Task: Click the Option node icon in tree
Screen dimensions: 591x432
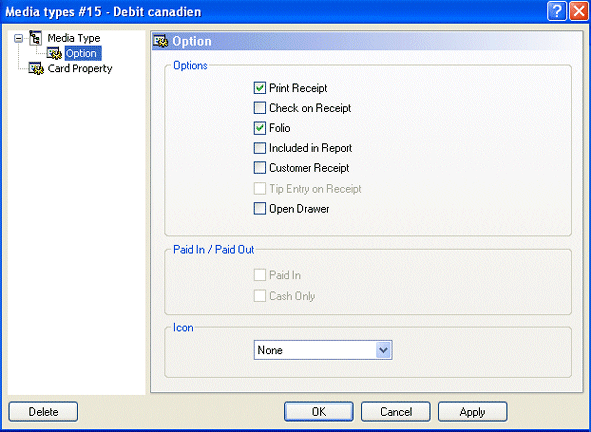Action: click(x=54, y=53)
